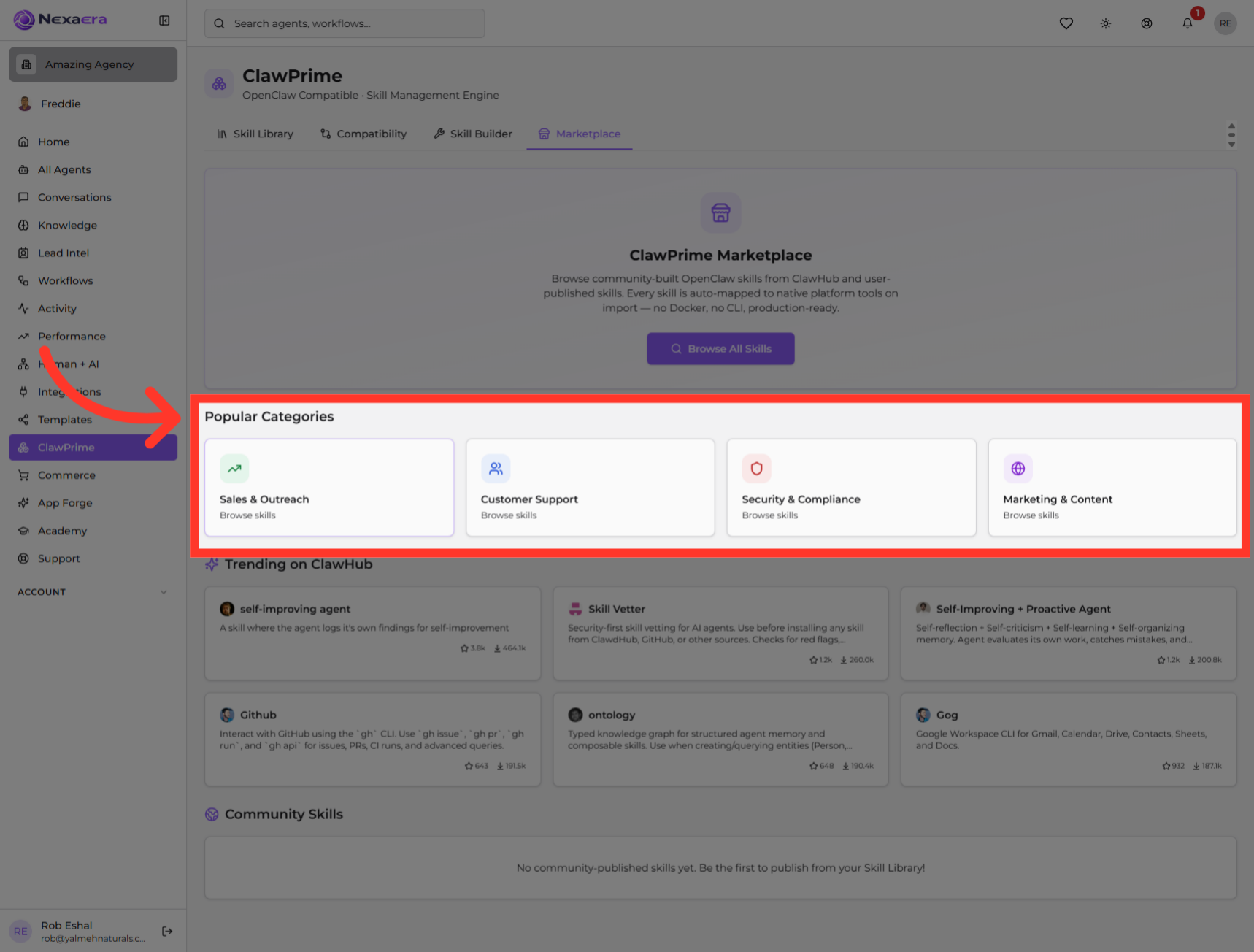Open favorites heart icon in header

tap(1066, 23)
